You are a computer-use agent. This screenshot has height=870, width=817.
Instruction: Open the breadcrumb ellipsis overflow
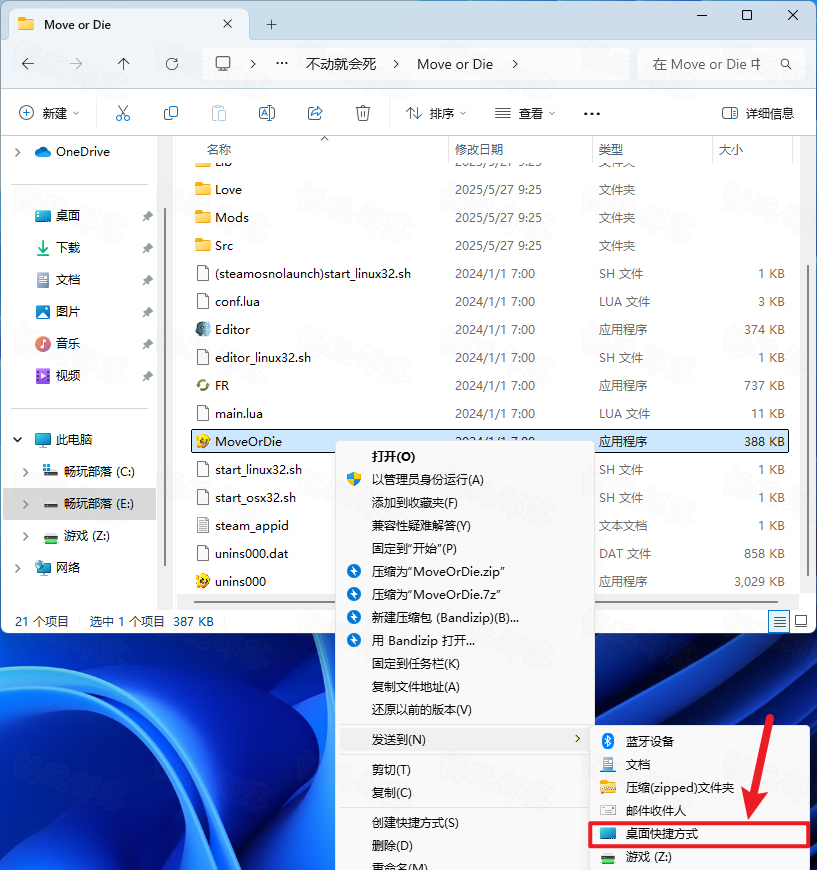282,64
